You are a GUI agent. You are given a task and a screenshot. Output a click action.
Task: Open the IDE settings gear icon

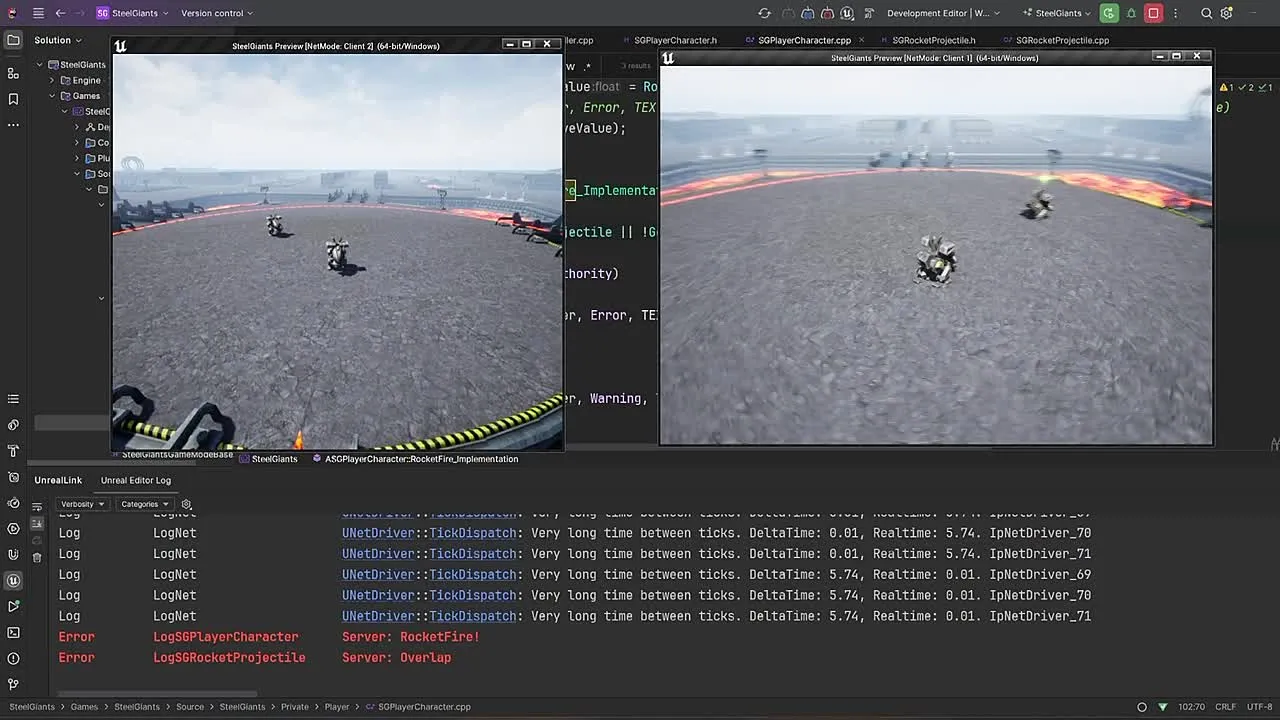tap(1227, 13)
